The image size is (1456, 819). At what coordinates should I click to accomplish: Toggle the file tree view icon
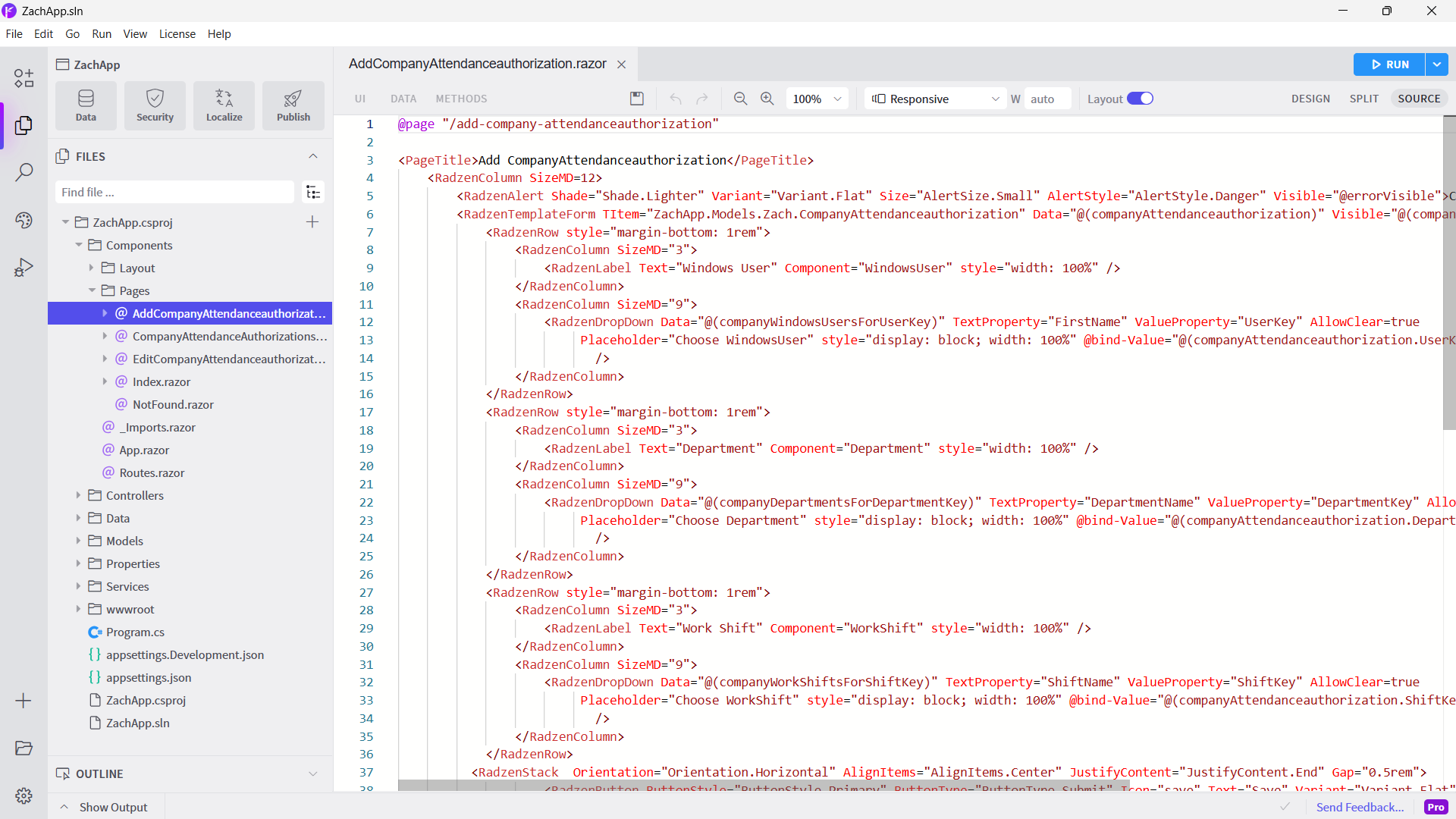312,193
